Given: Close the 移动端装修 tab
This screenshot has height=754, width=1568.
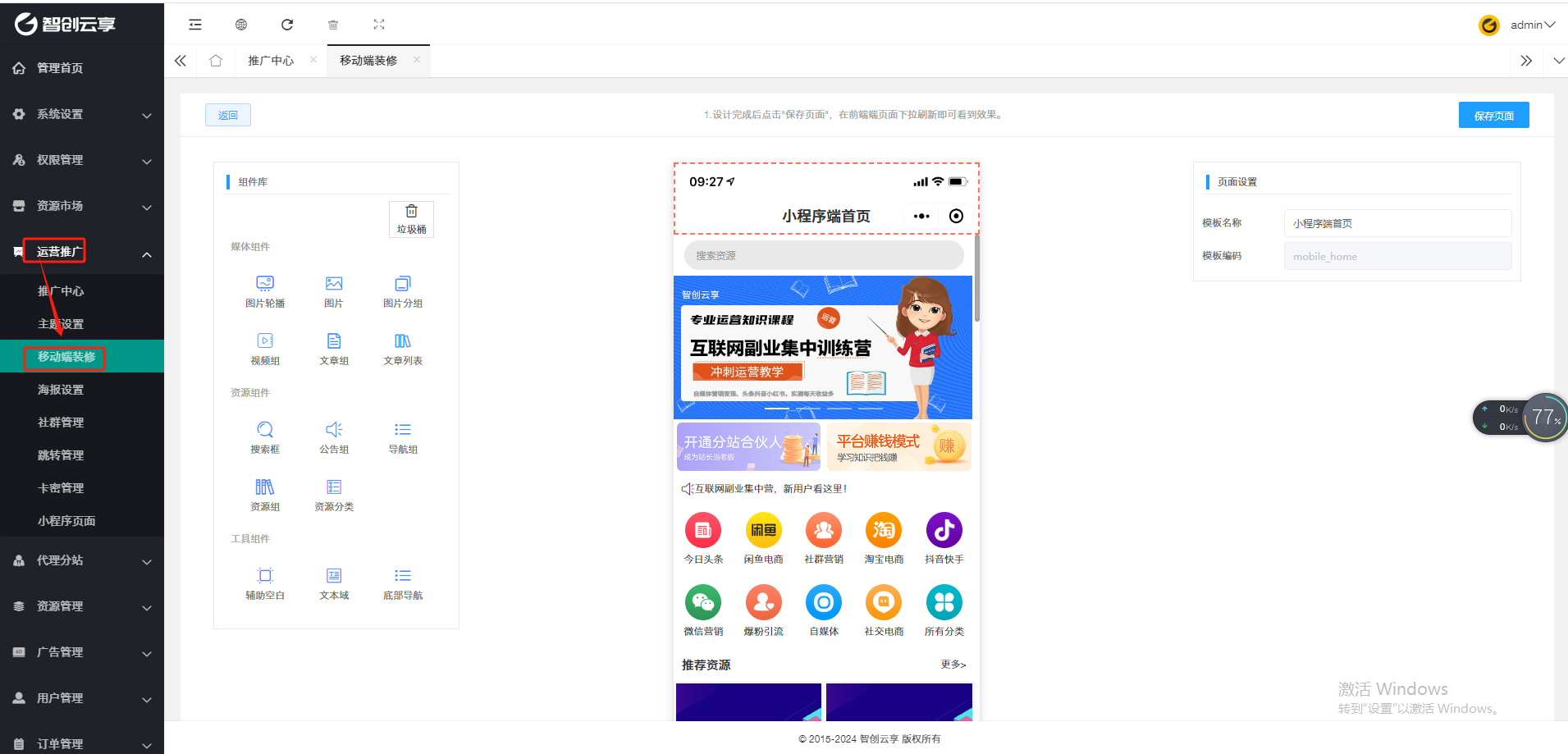Looking at the screenshot, I should [x=417, y=59].
